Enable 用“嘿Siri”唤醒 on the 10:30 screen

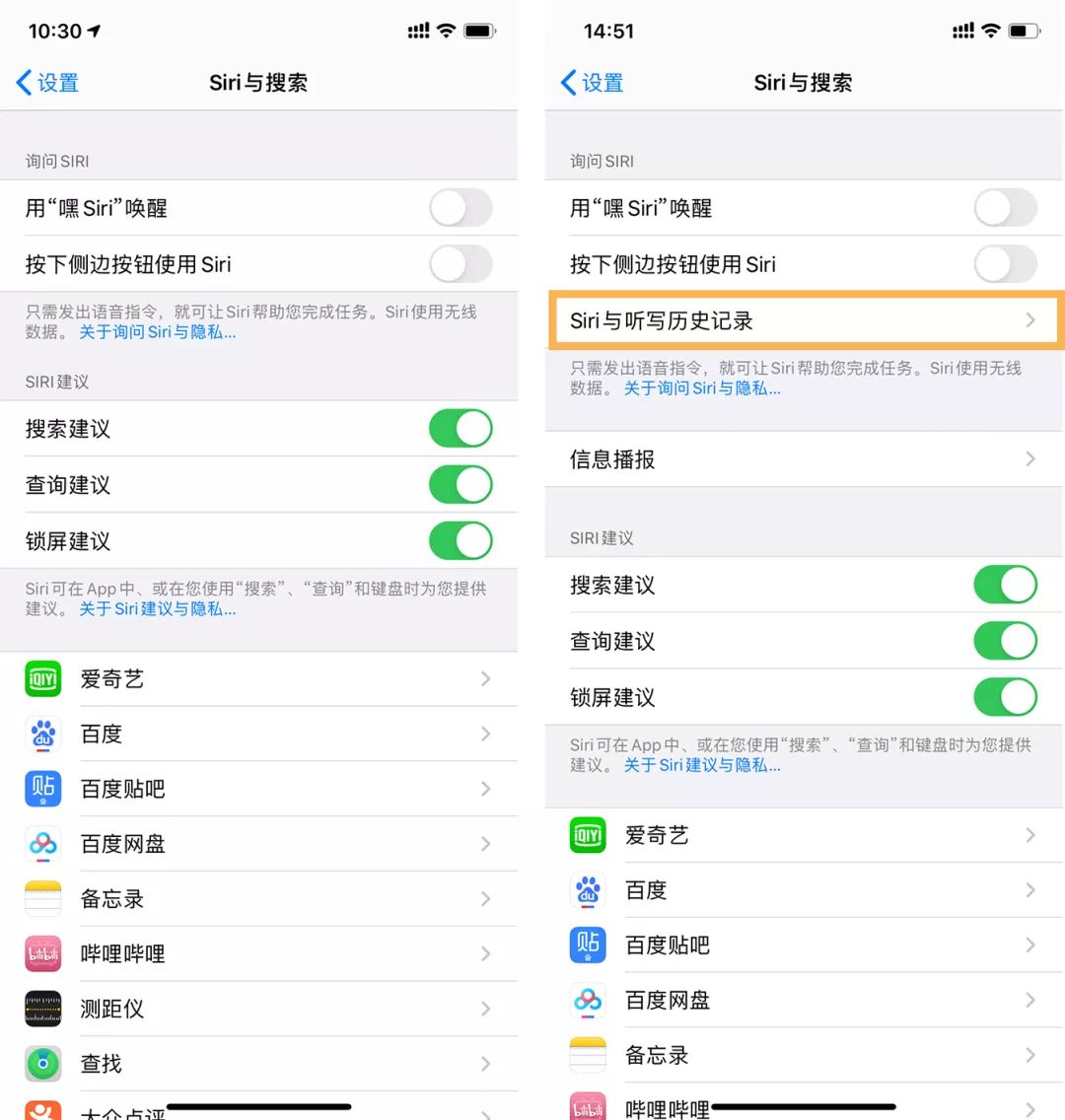pyautogui.click(x=461, y=208)
